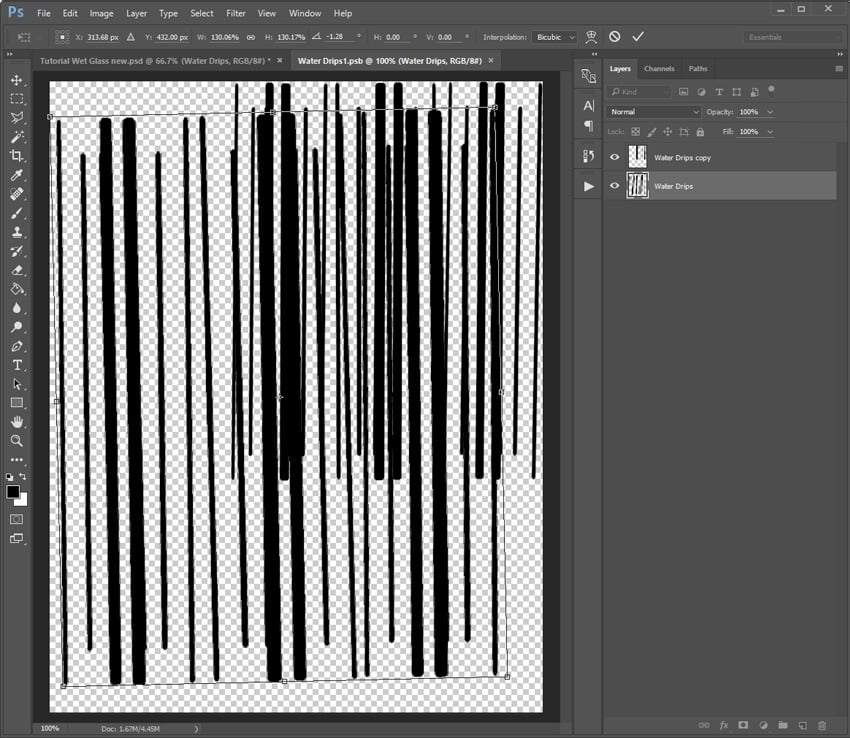Open the Opacity slider dropdown arrow
The width and height of the screenshot is (850, 738).
click(x=770, y=112)
